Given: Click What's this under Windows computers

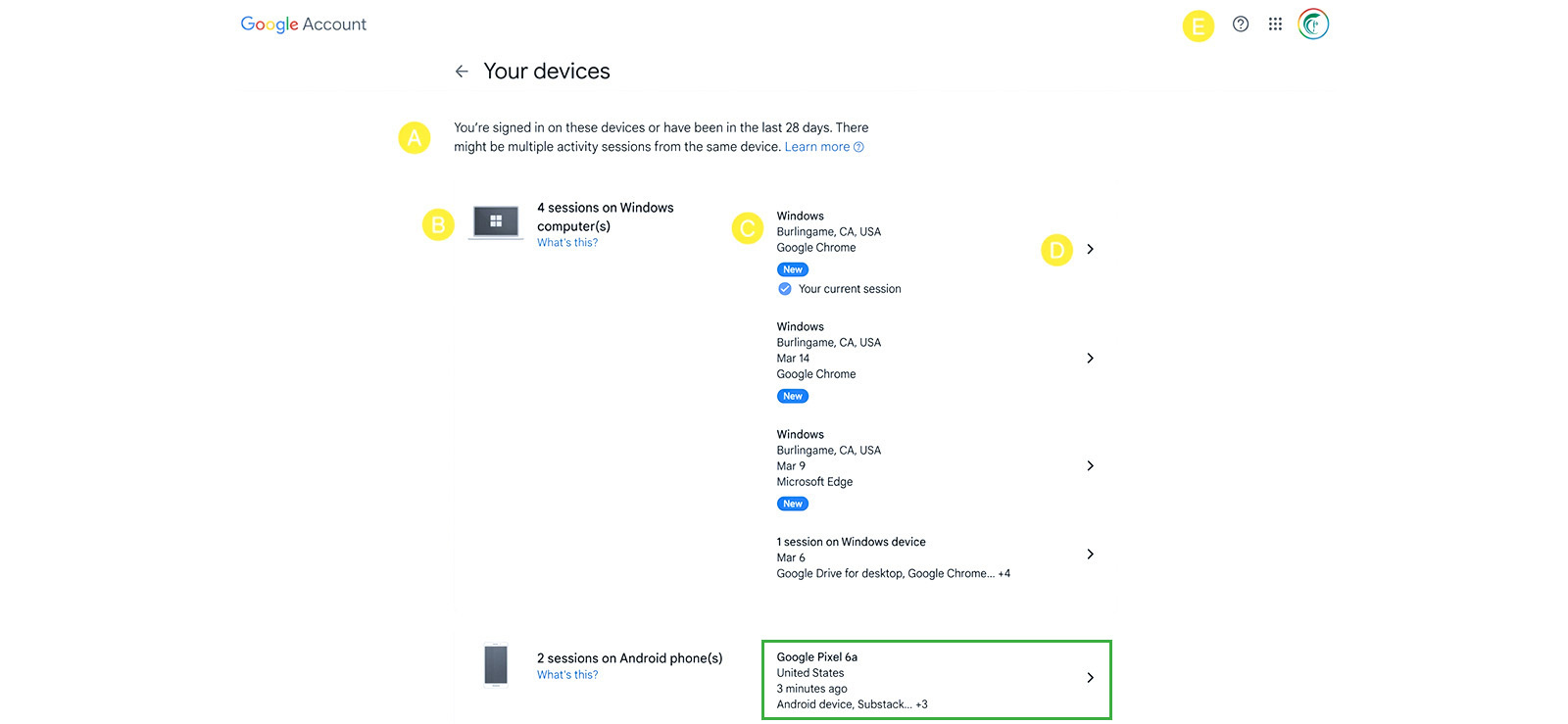Looking at the screenshot, I should tap(567, 243).
